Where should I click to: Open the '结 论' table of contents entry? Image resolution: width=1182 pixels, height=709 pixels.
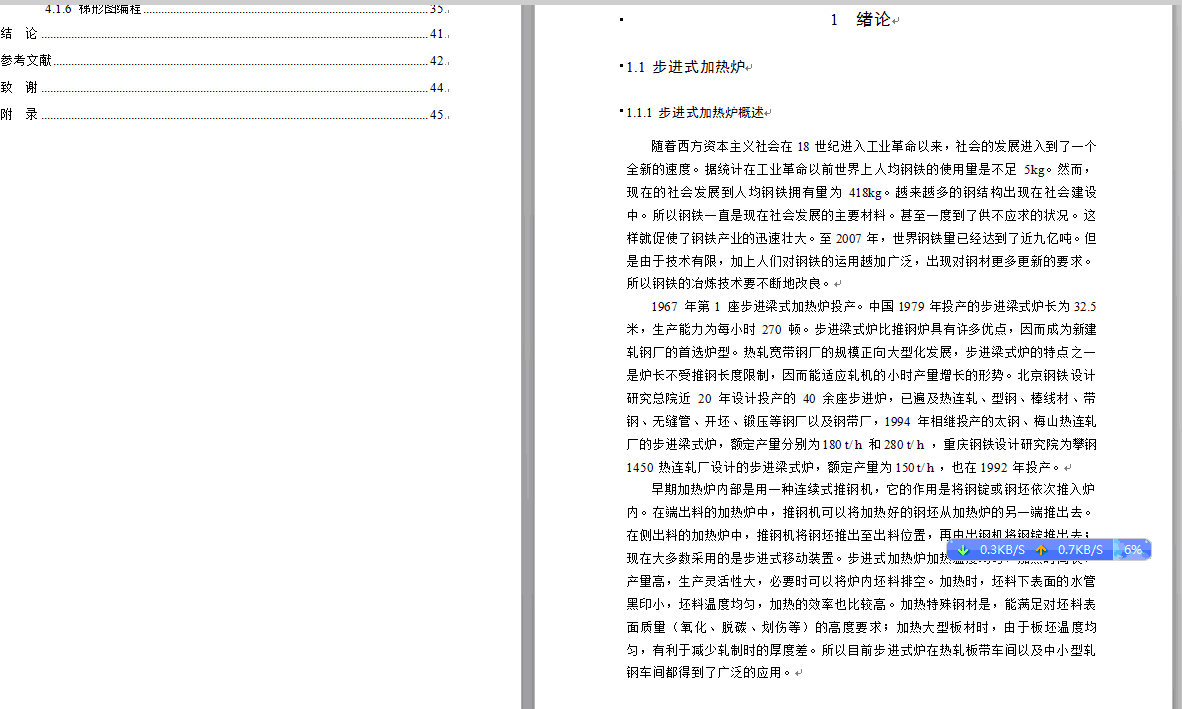point(225,34)
